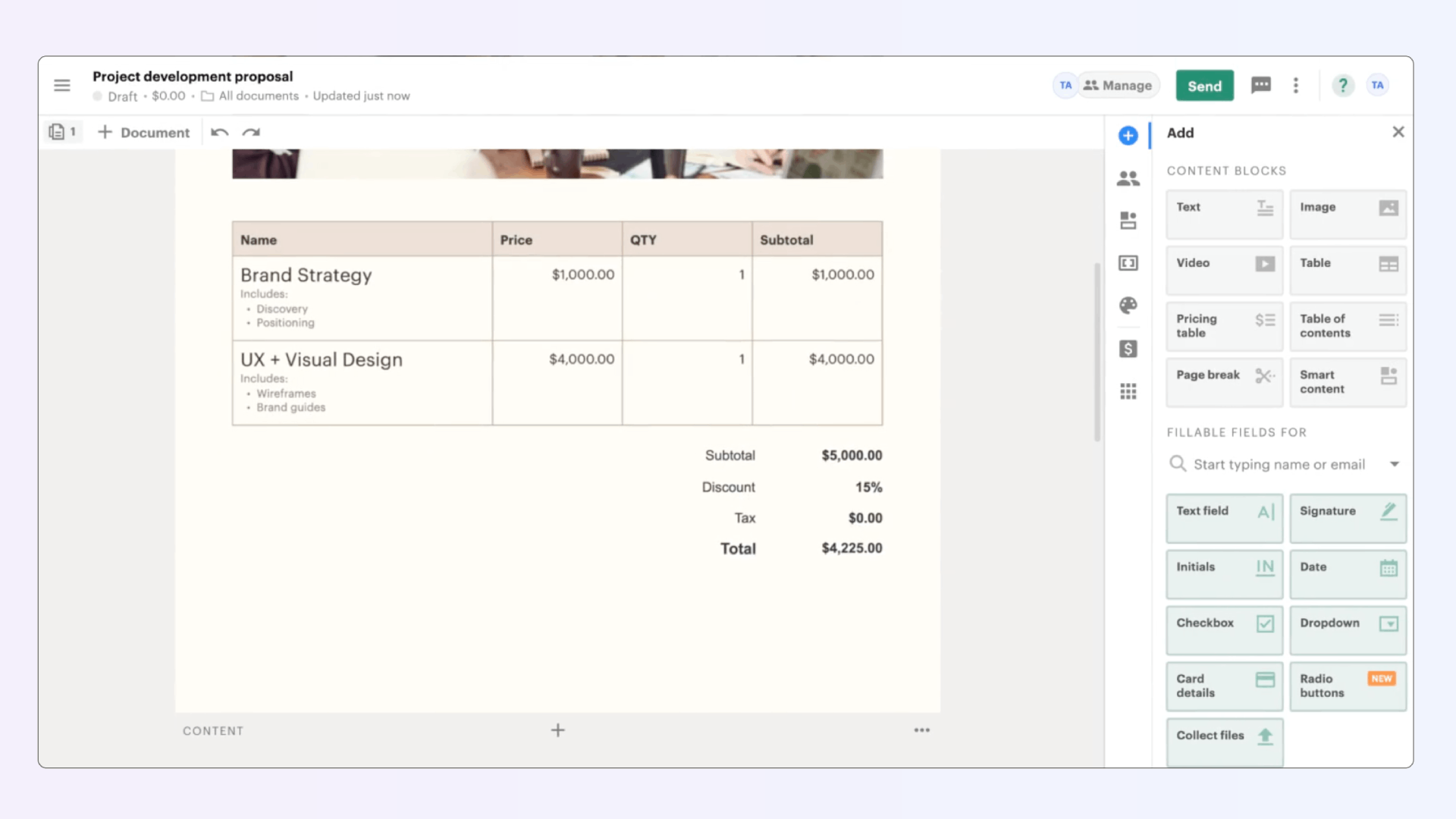Click the undo arrow in toolbar
The height and width of the screenshot is (819, 1456).
pyautogui.click(x=220, y=133)
